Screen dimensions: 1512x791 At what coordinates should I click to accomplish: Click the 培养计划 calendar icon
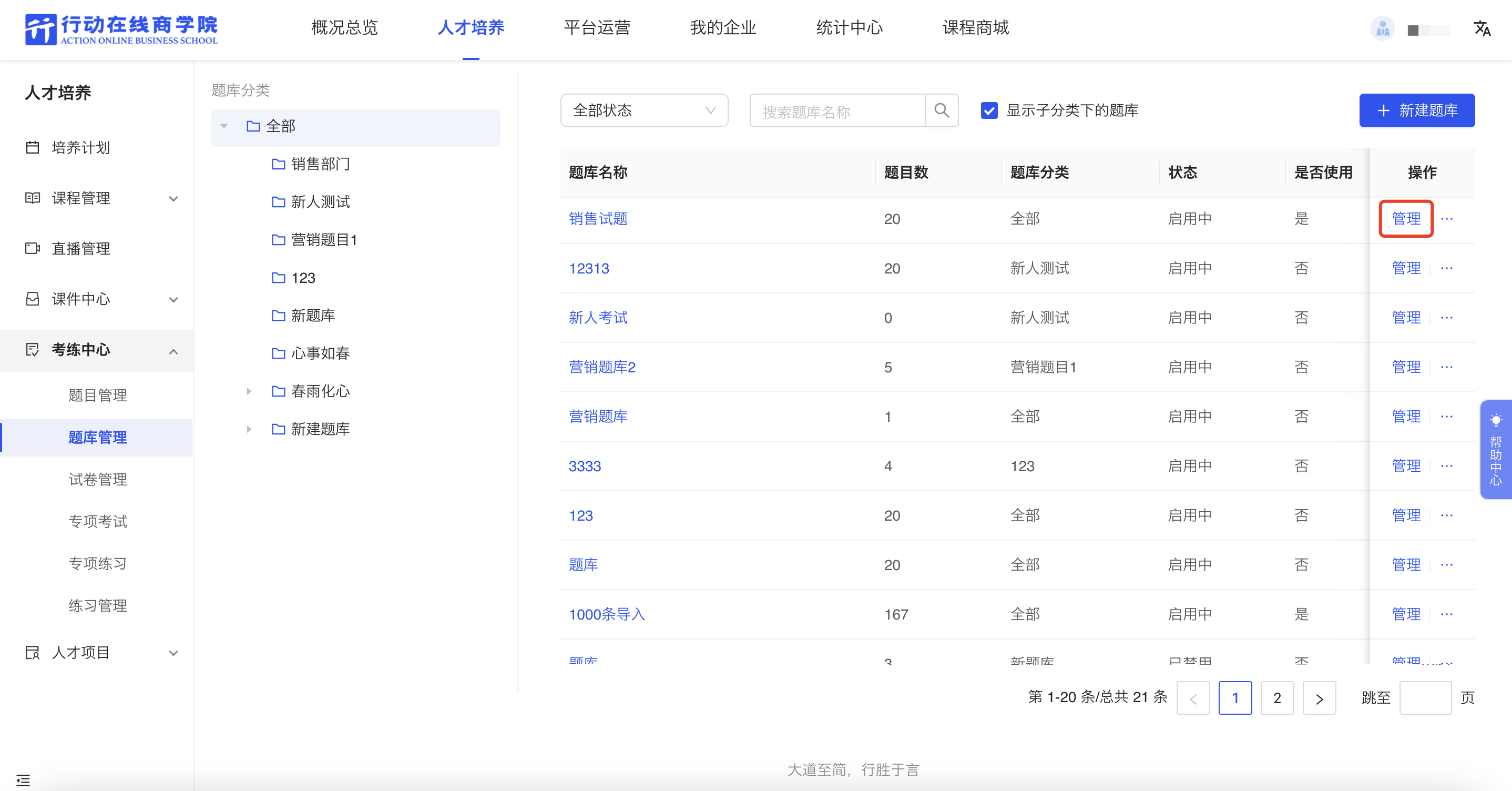tap(33, 147)
